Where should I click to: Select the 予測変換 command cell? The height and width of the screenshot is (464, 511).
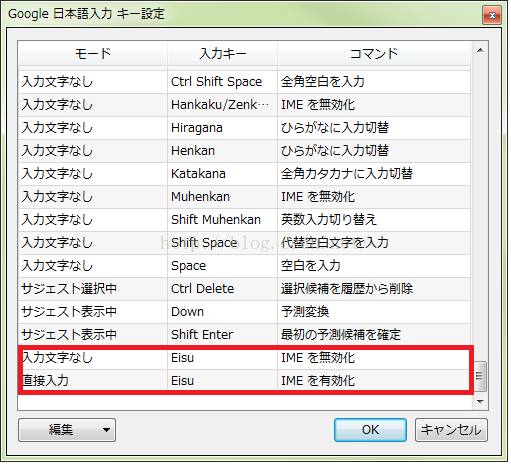(375, 312)
